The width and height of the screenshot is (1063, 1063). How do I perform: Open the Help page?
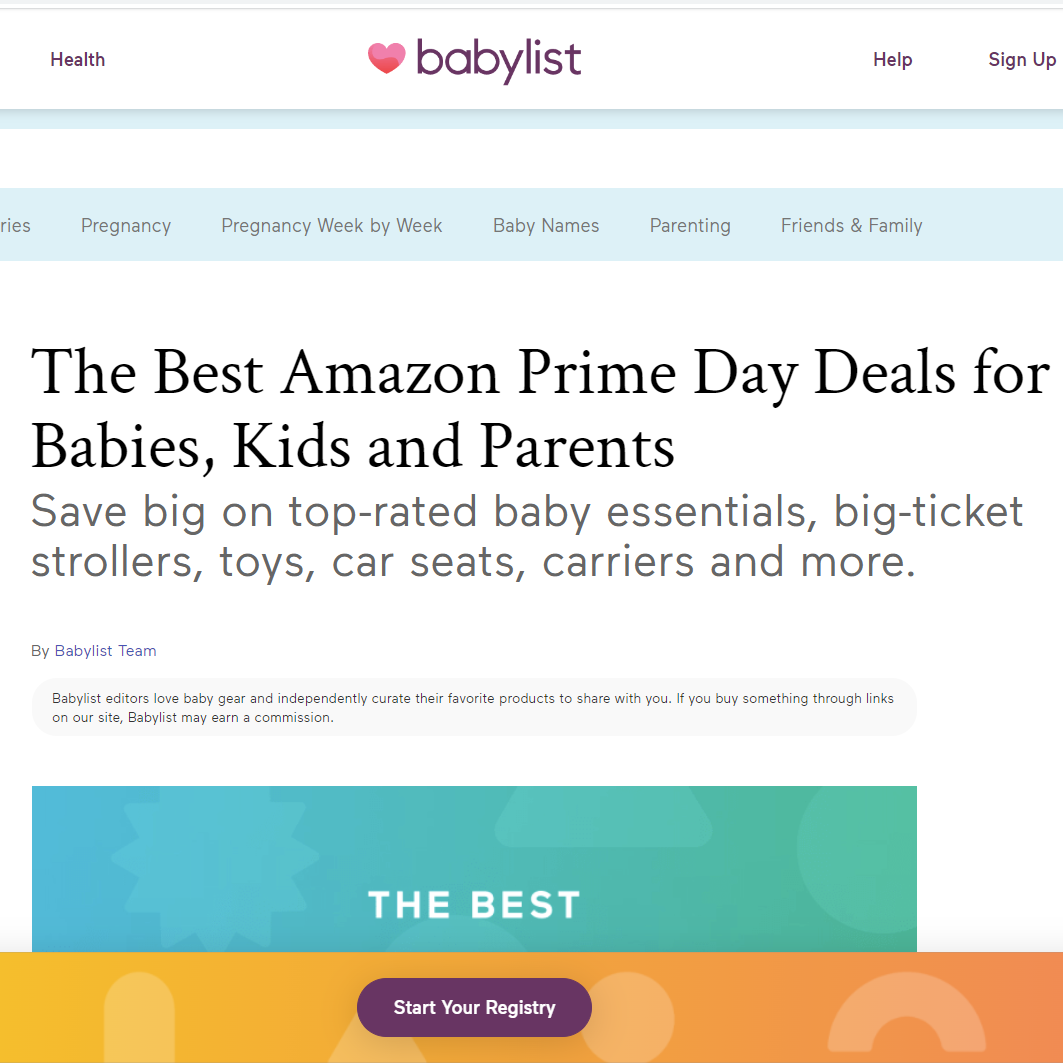892,60
